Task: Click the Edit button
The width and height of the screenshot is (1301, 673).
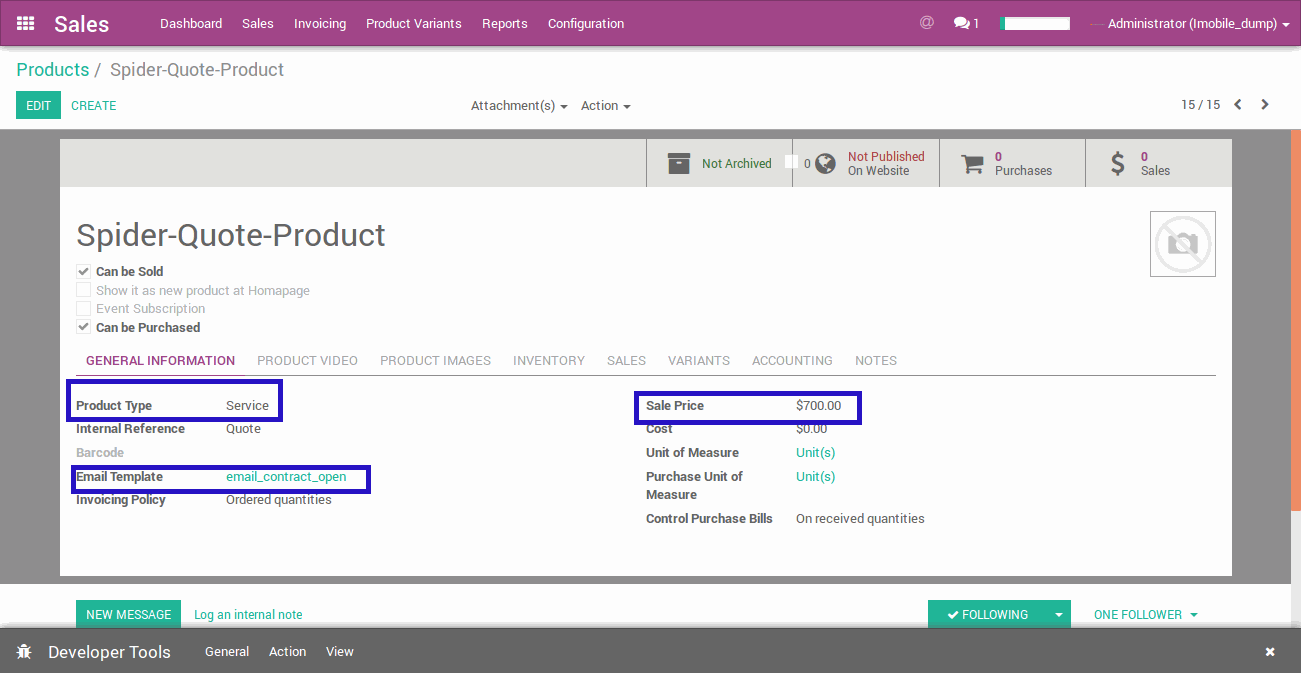Action: 38,105
